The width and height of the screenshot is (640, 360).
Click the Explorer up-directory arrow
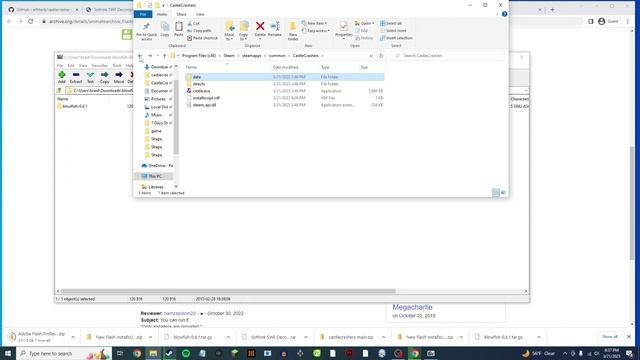point(164,56)
